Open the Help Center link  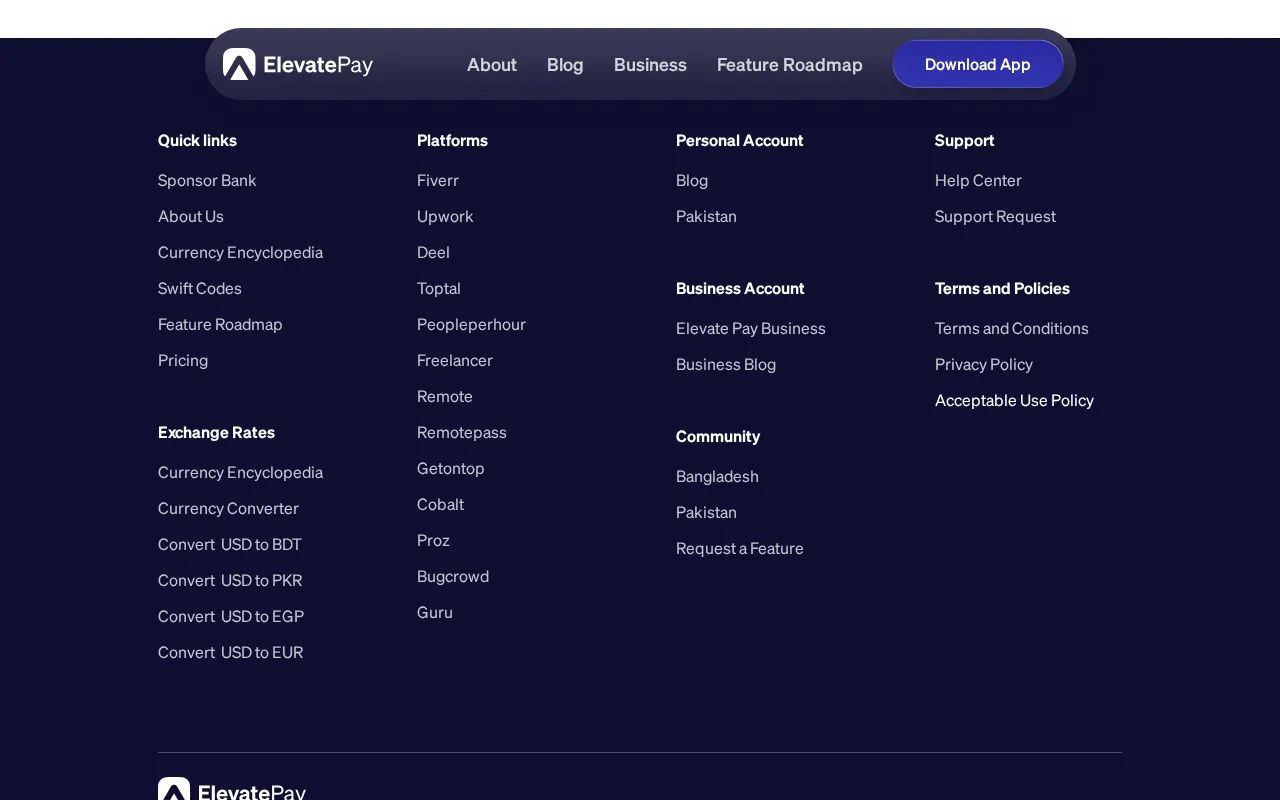pos(978,180)
